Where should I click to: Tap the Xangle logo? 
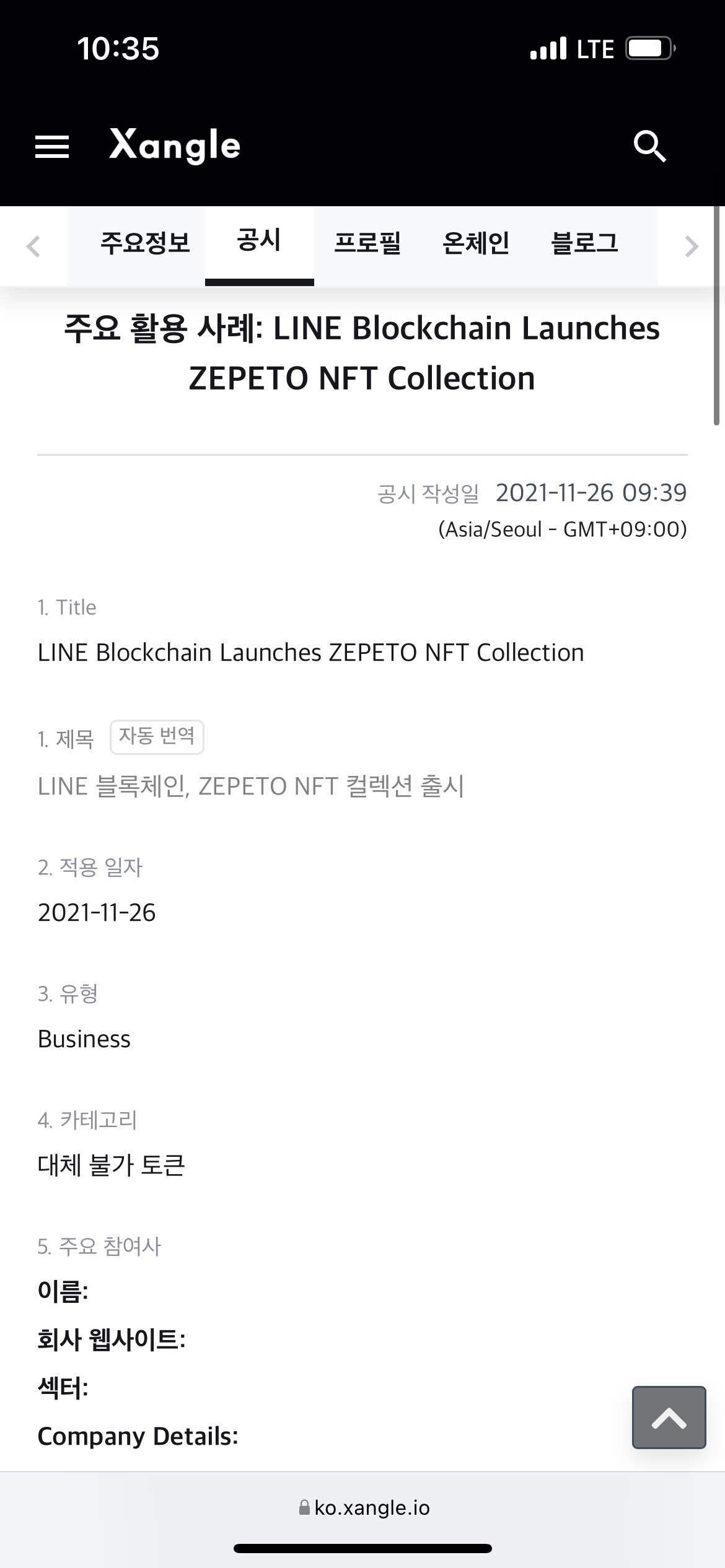pyautogui.click(x=175, y=146)
